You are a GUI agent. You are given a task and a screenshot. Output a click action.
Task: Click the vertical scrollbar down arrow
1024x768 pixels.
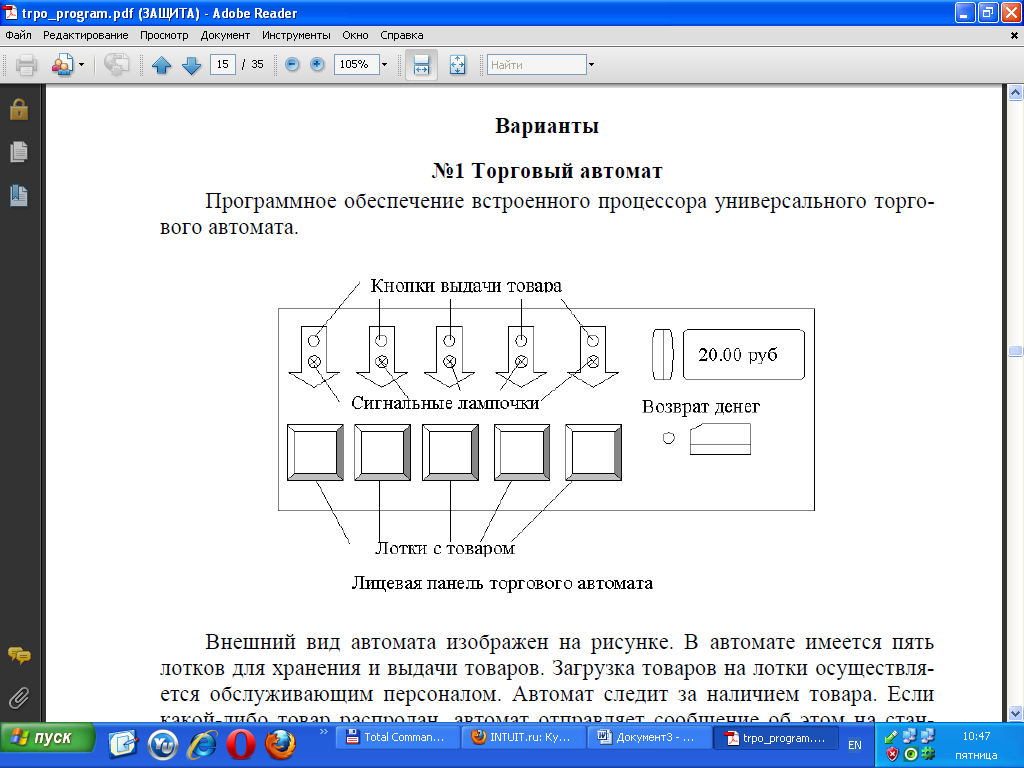[1016, 713]
